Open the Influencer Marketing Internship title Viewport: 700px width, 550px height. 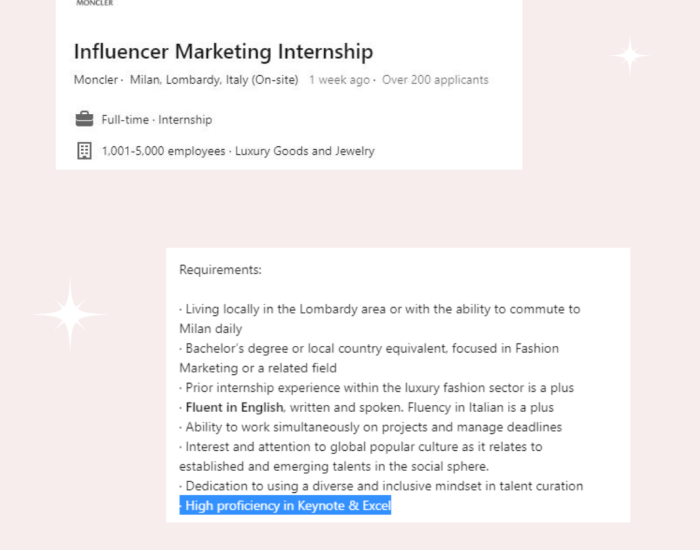[223, 51]
